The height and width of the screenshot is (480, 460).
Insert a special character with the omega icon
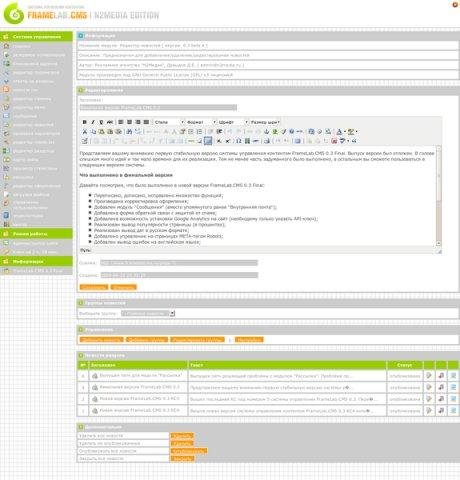[239, 141]
